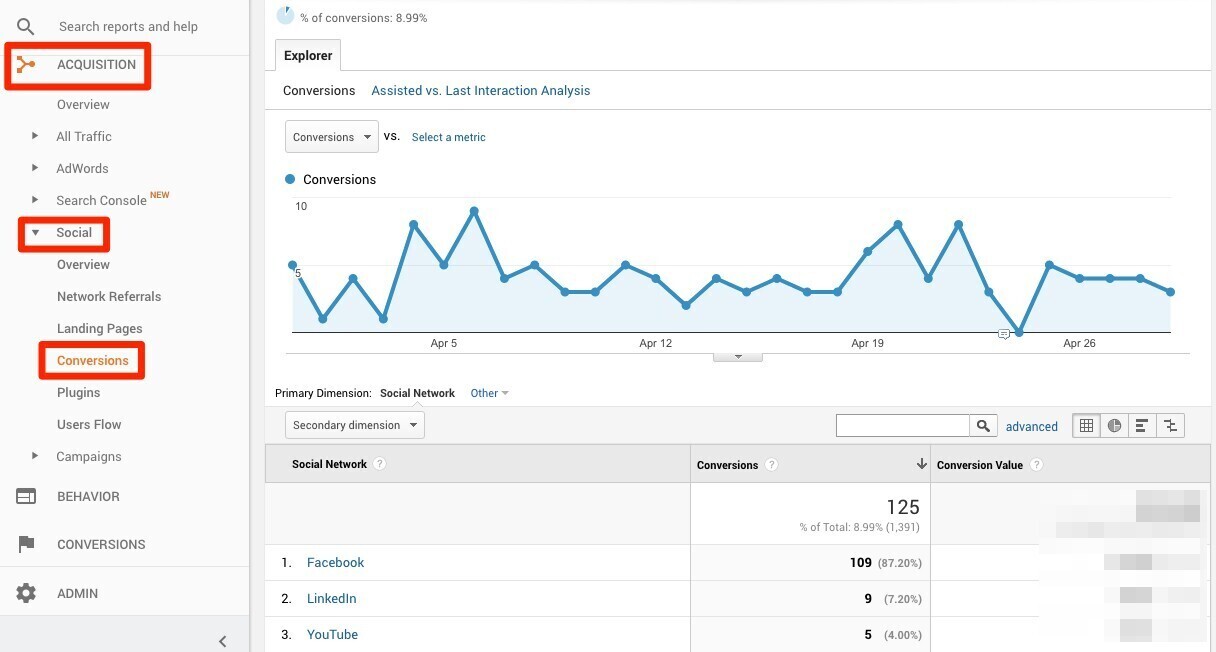
Task: Switch to performance bar view icon
Action: point(1142,426)
